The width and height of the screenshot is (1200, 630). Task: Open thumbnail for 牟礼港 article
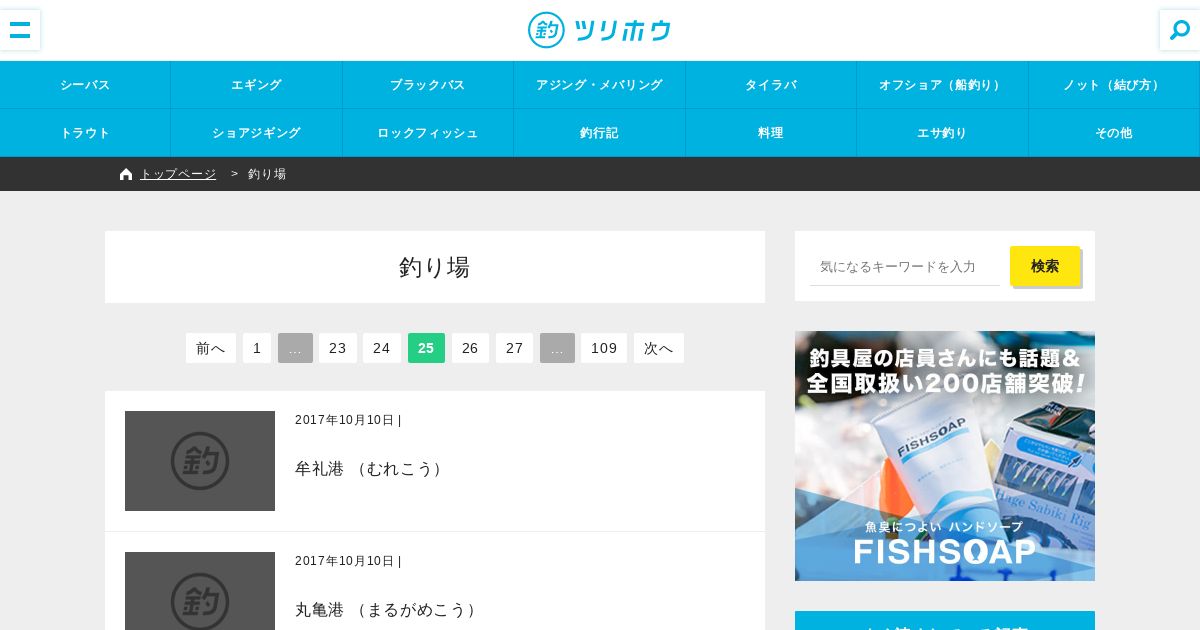coord(200,461)
